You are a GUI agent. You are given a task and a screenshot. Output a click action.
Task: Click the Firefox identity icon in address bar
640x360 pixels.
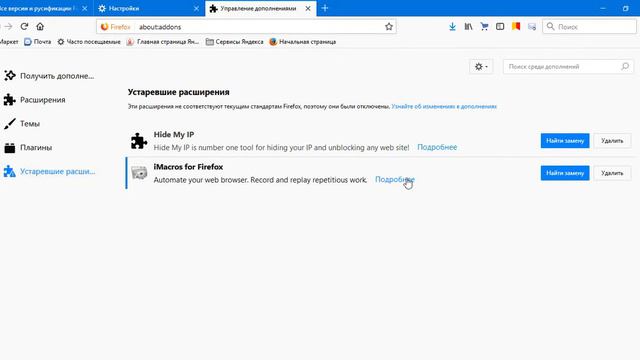coord(105,27)
